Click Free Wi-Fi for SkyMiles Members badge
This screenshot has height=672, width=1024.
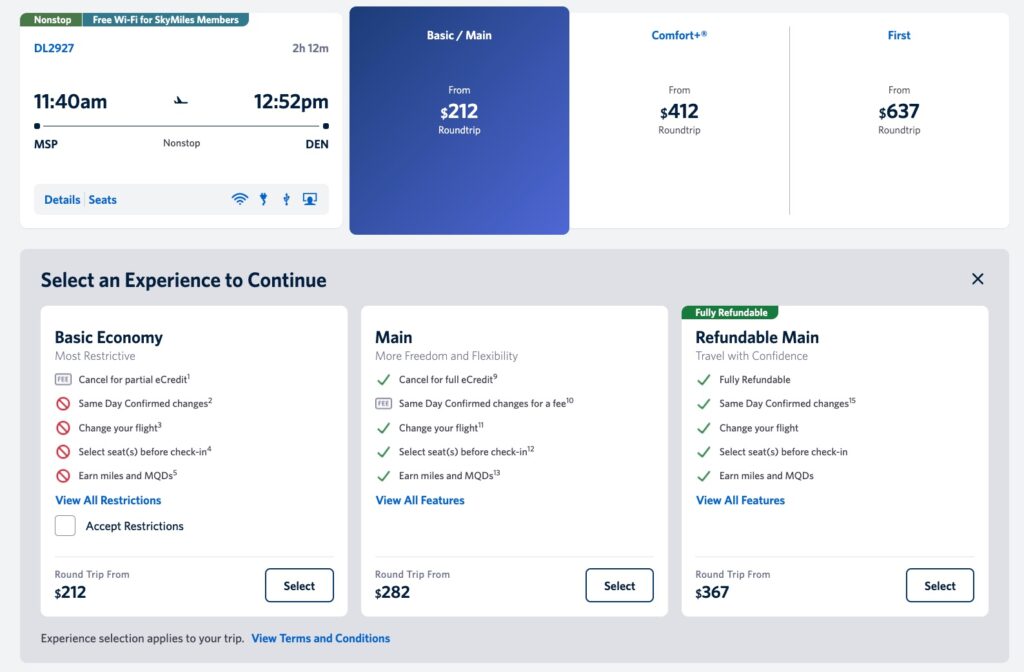click(166, 20)
